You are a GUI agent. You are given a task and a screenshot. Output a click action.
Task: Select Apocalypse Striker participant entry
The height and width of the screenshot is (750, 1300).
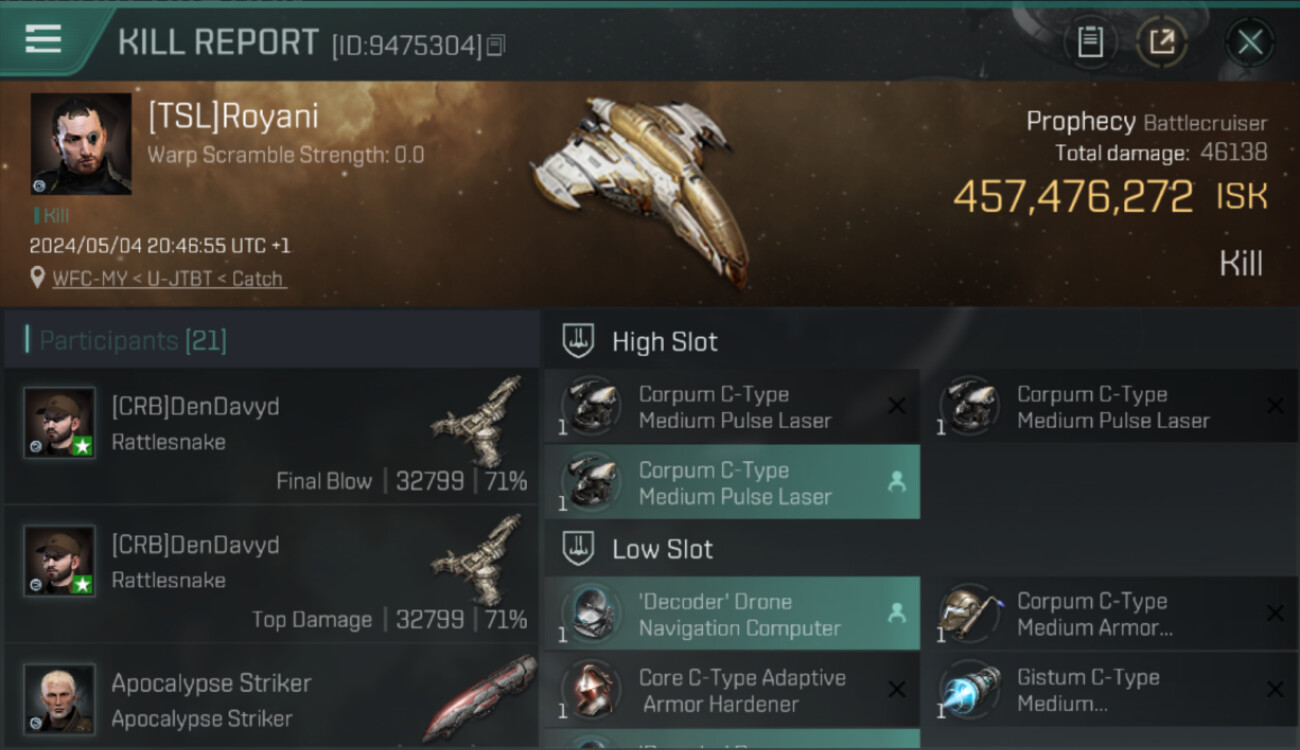point(271,698)
